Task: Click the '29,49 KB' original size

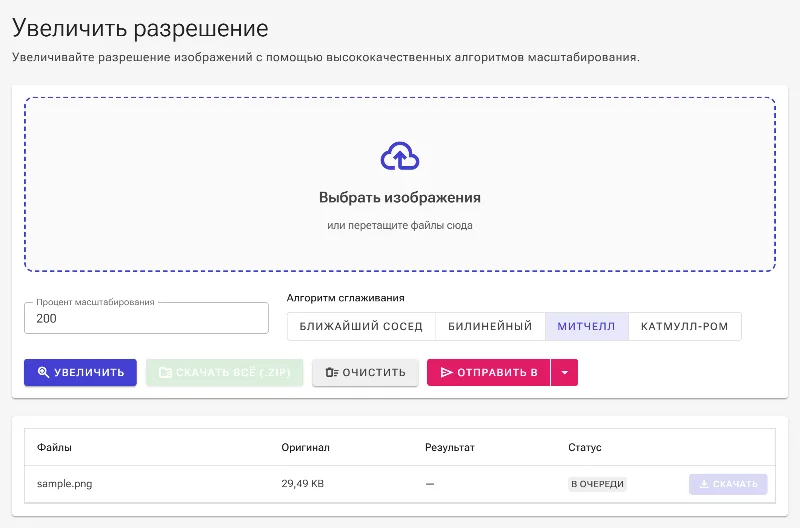Action: 303,484
